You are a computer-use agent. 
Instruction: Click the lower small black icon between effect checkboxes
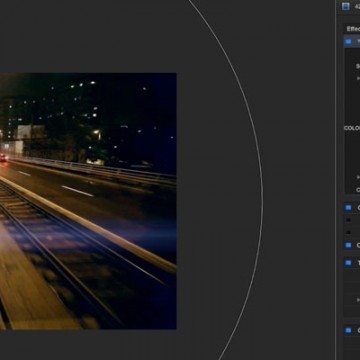point(348,232)
